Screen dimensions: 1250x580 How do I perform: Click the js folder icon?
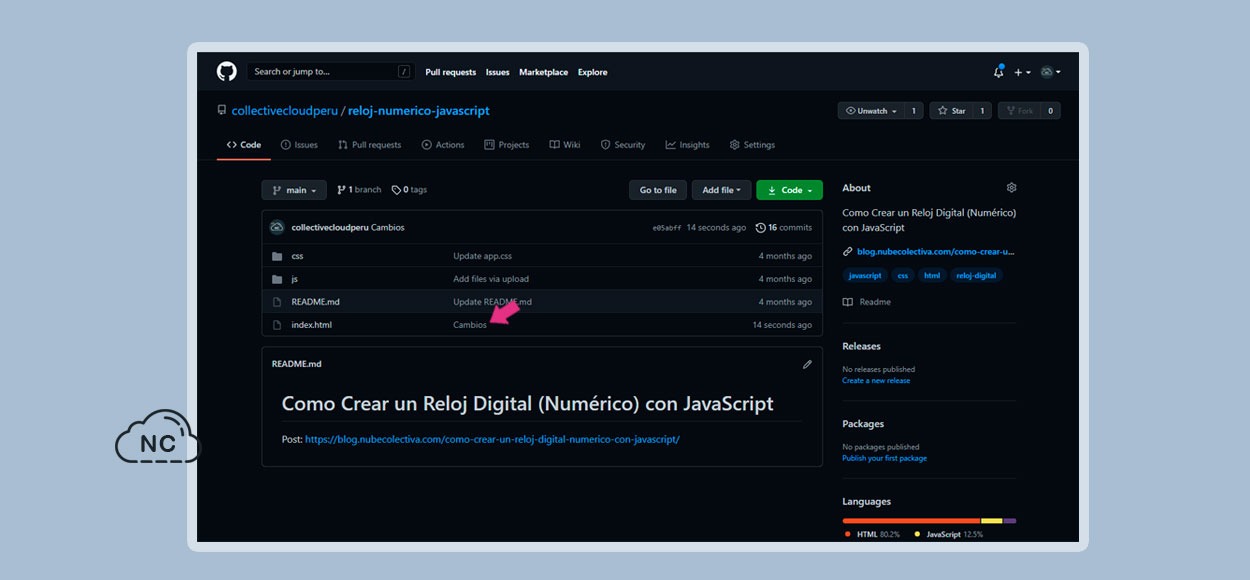pos(277,279)
